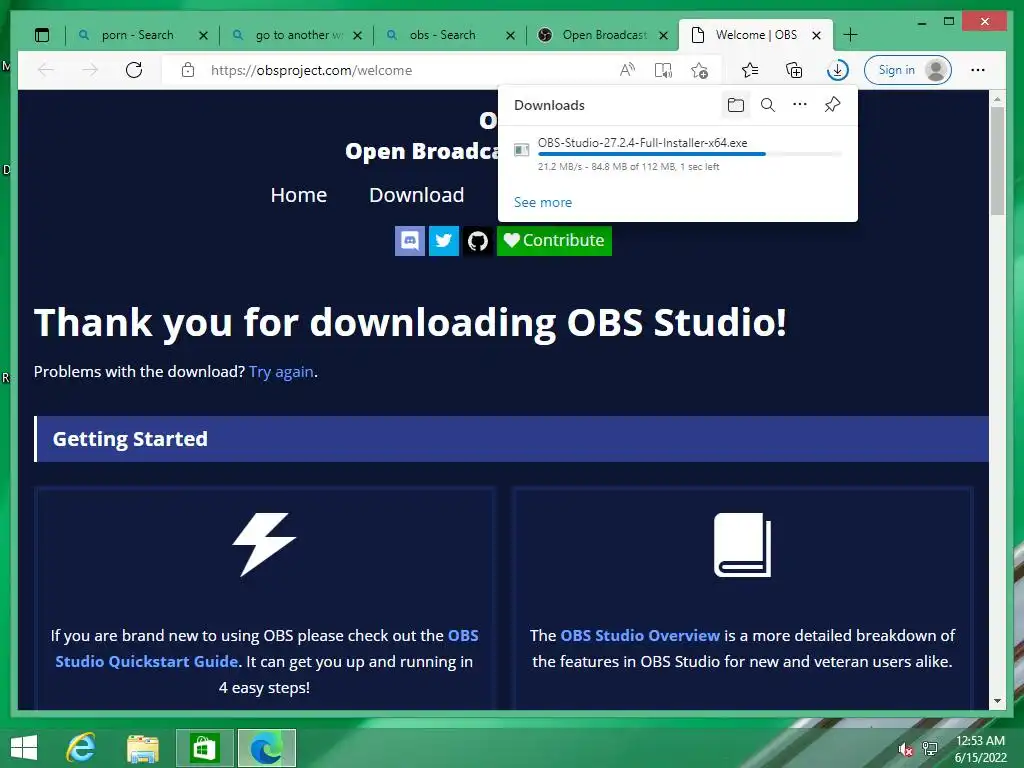Screen dimensions: 1024x768
Task: Click the taskbar clock and date
Action: click(980, 749)
